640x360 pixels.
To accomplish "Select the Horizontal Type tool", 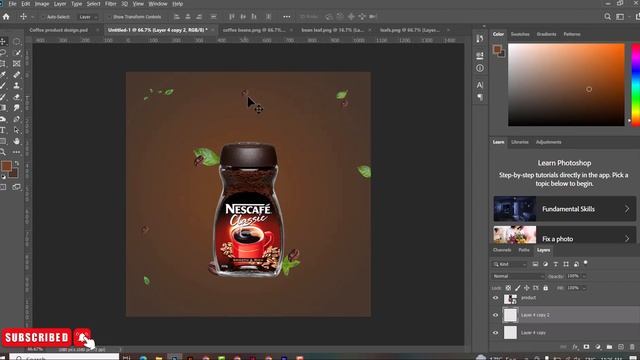I will 3,130.
